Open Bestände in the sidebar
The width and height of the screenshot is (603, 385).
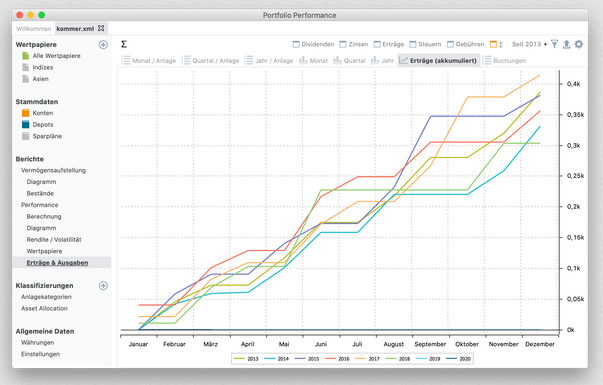pyautogui.click(x=40, y=193)
